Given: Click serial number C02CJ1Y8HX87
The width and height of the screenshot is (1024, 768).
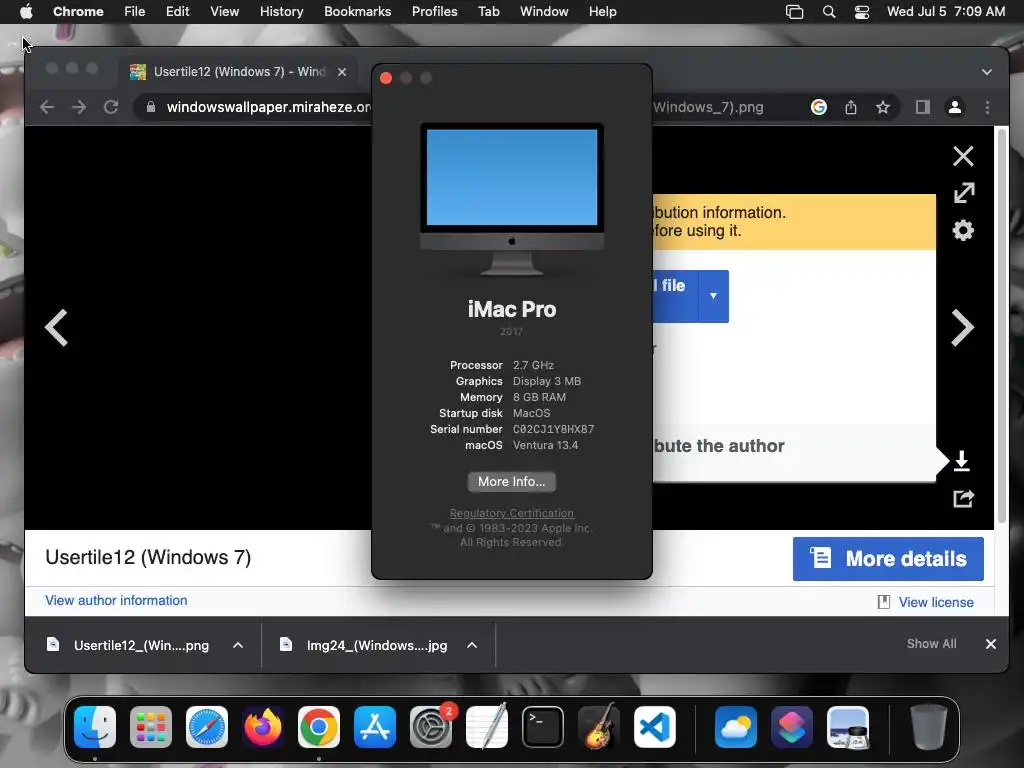Looking at the screenshot, I should (553, 429).
